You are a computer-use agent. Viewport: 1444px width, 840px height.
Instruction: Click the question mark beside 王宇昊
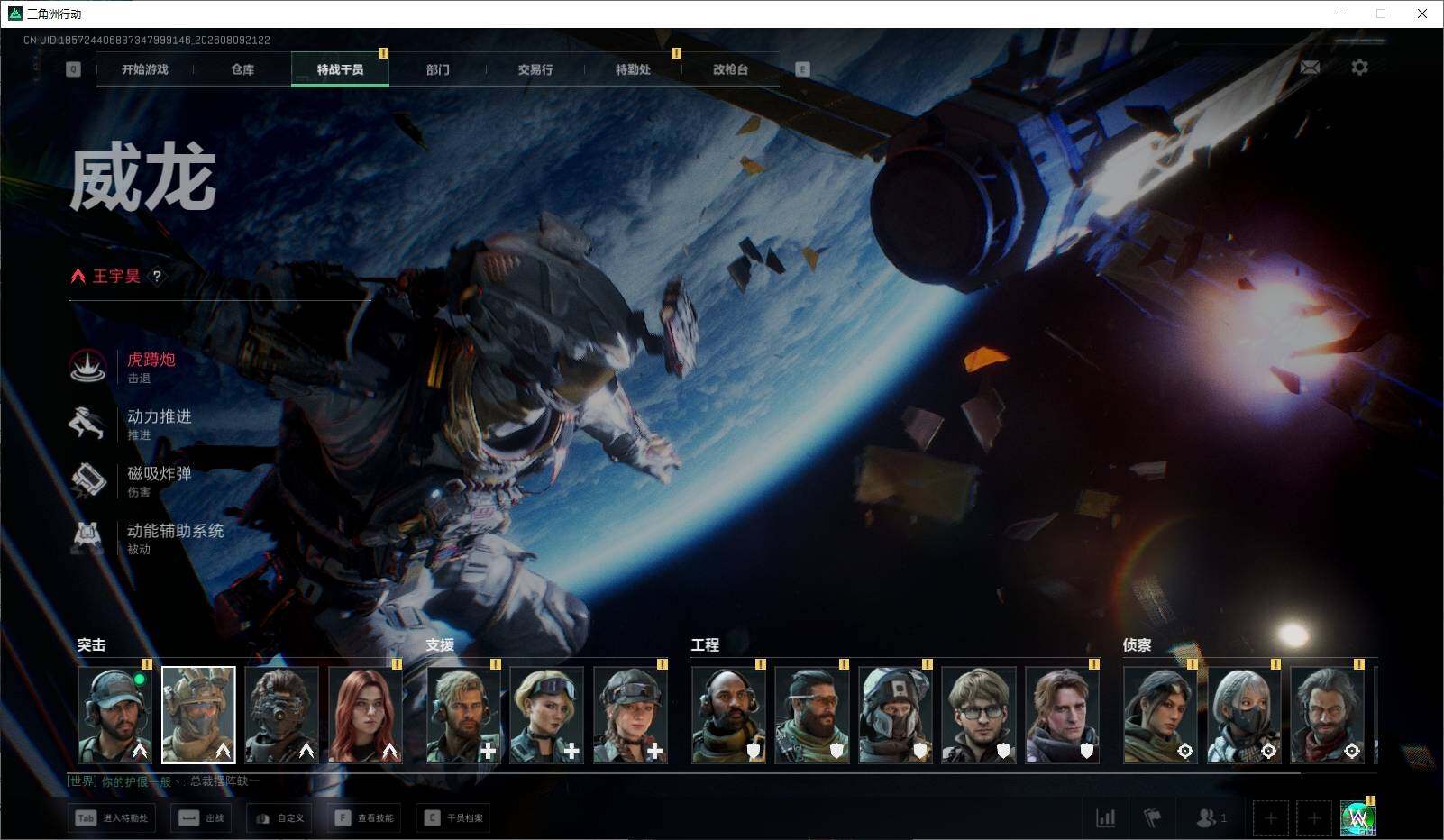tap(157, 277)
